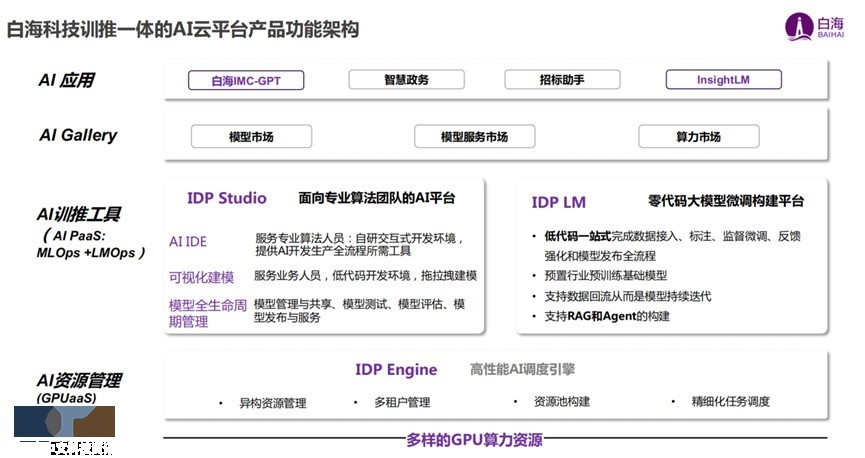Select the bullet 支持数据回流从而是模型持续迭代
The height and width of the screenshot is (458, 865).
[x=628, y=296]
